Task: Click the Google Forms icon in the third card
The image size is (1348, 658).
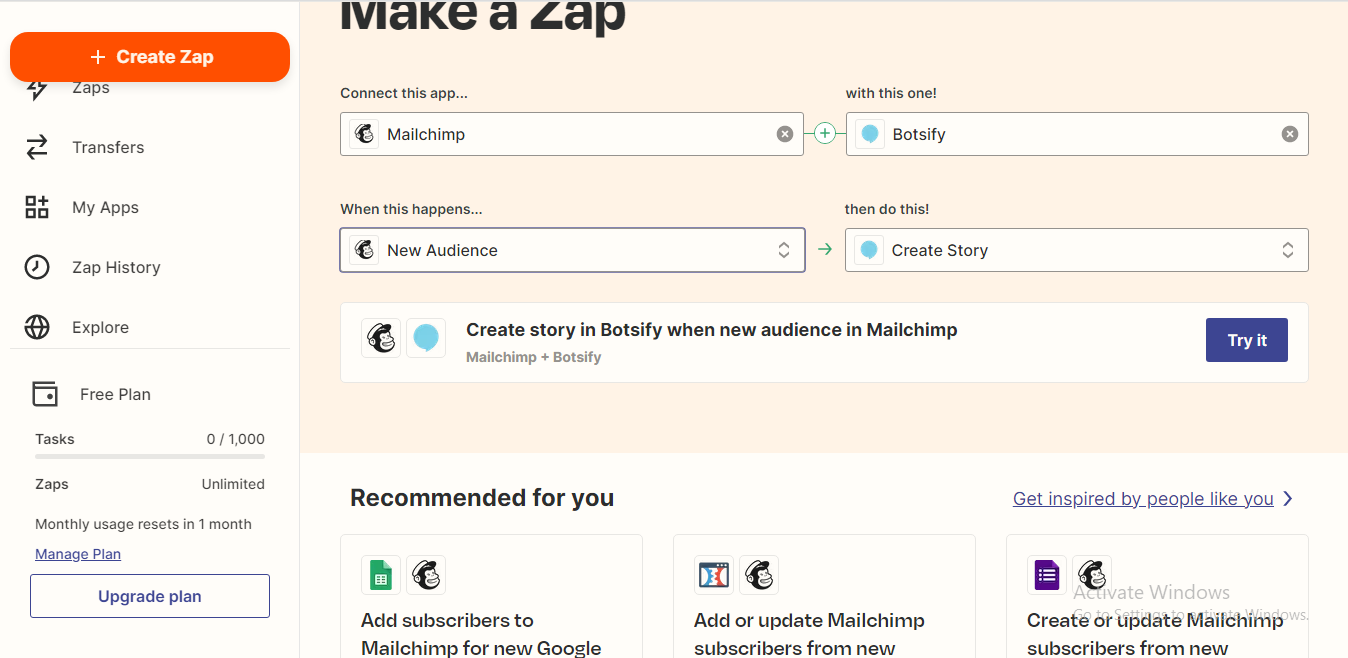Action: point(1047,575)
